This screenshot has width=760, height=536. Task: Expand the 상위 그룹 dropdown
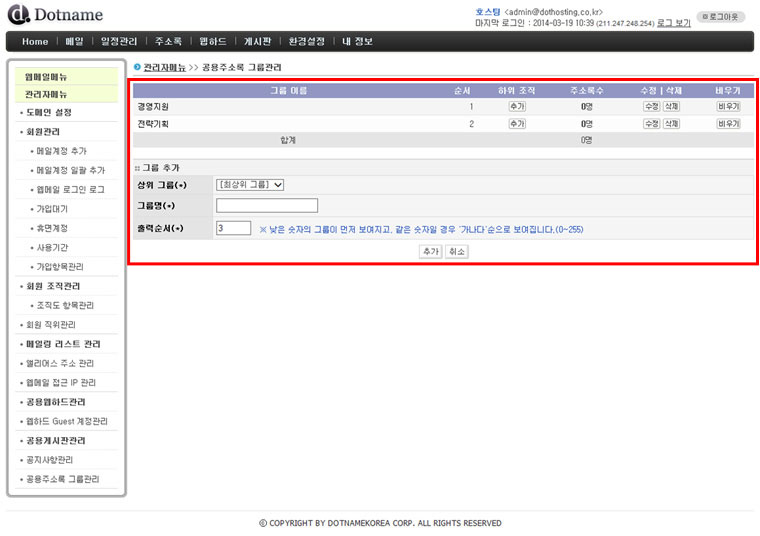point(250,184)
